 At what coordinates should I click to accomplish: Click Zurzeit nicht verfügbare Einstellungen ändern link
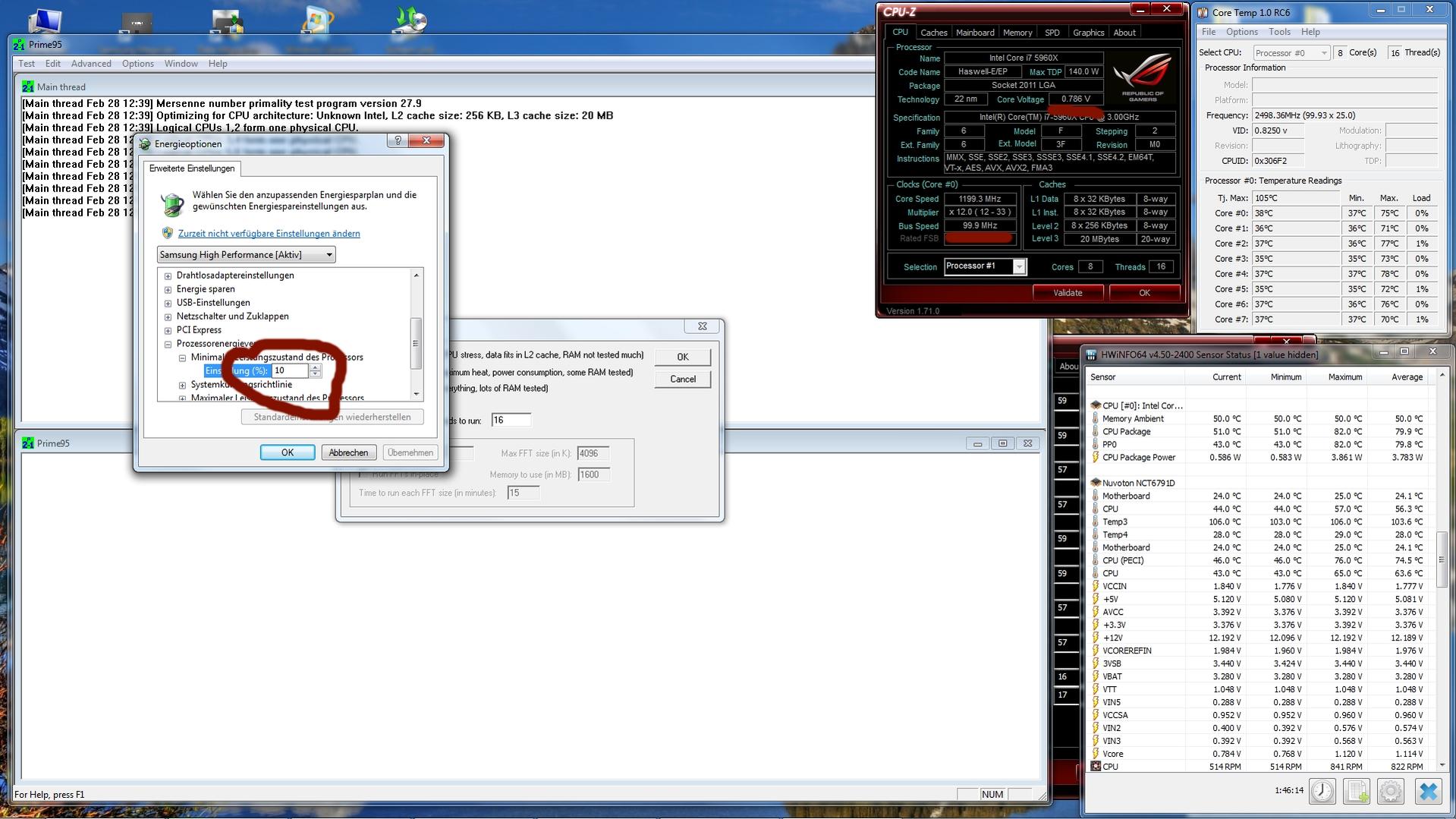pos(269,234)
